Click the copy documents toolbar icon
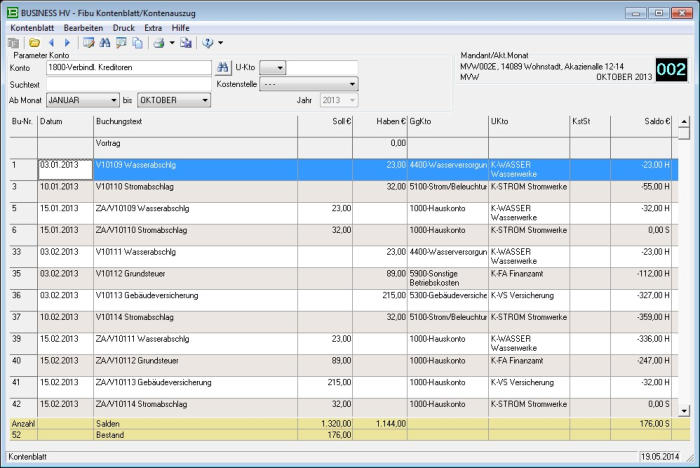 pos(137,43)
